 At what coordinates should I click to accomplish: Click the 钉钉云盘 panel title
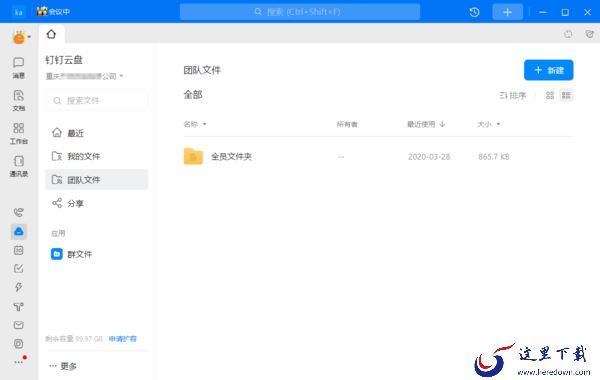(x=64, y=60)
